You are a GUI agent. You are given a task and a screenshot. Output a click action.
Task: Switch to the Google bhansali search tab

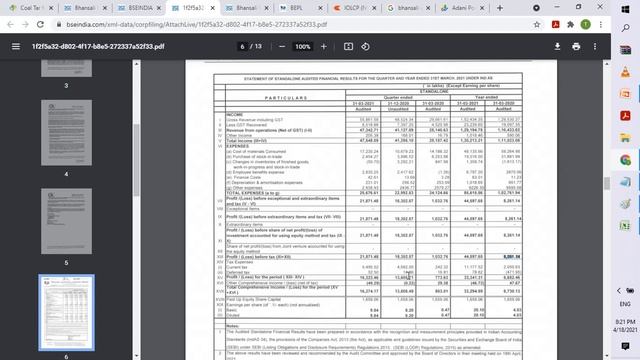(x=408, y=8)
